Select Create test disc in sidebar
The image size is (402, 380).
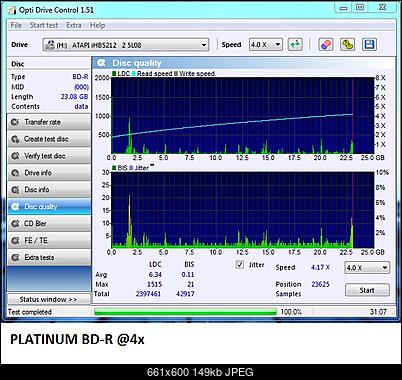49,139
